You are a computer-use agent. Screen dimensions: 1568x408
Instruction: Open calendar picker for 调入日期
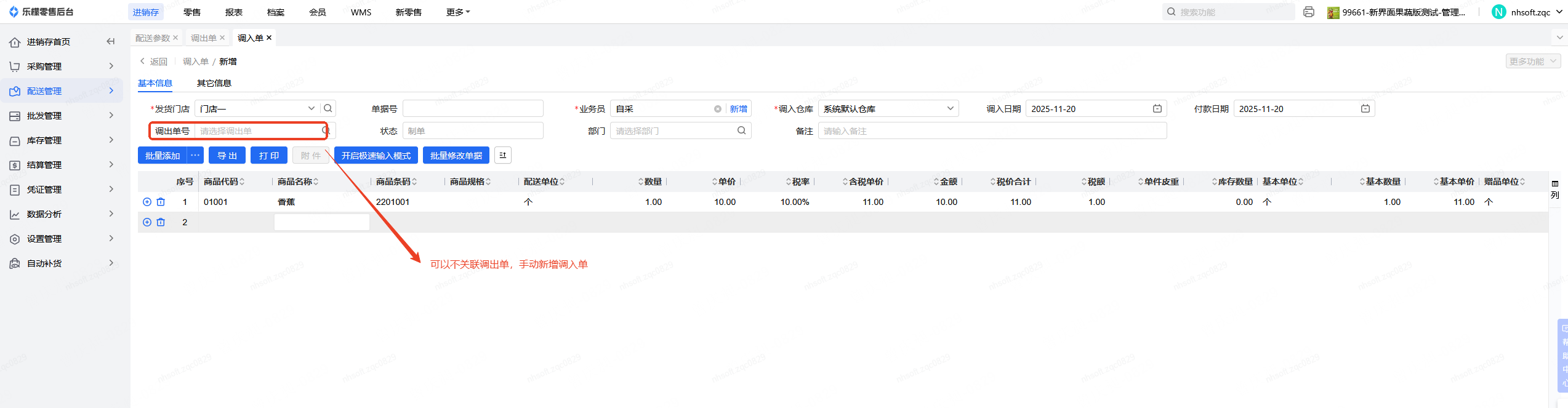coord(1157,109)
